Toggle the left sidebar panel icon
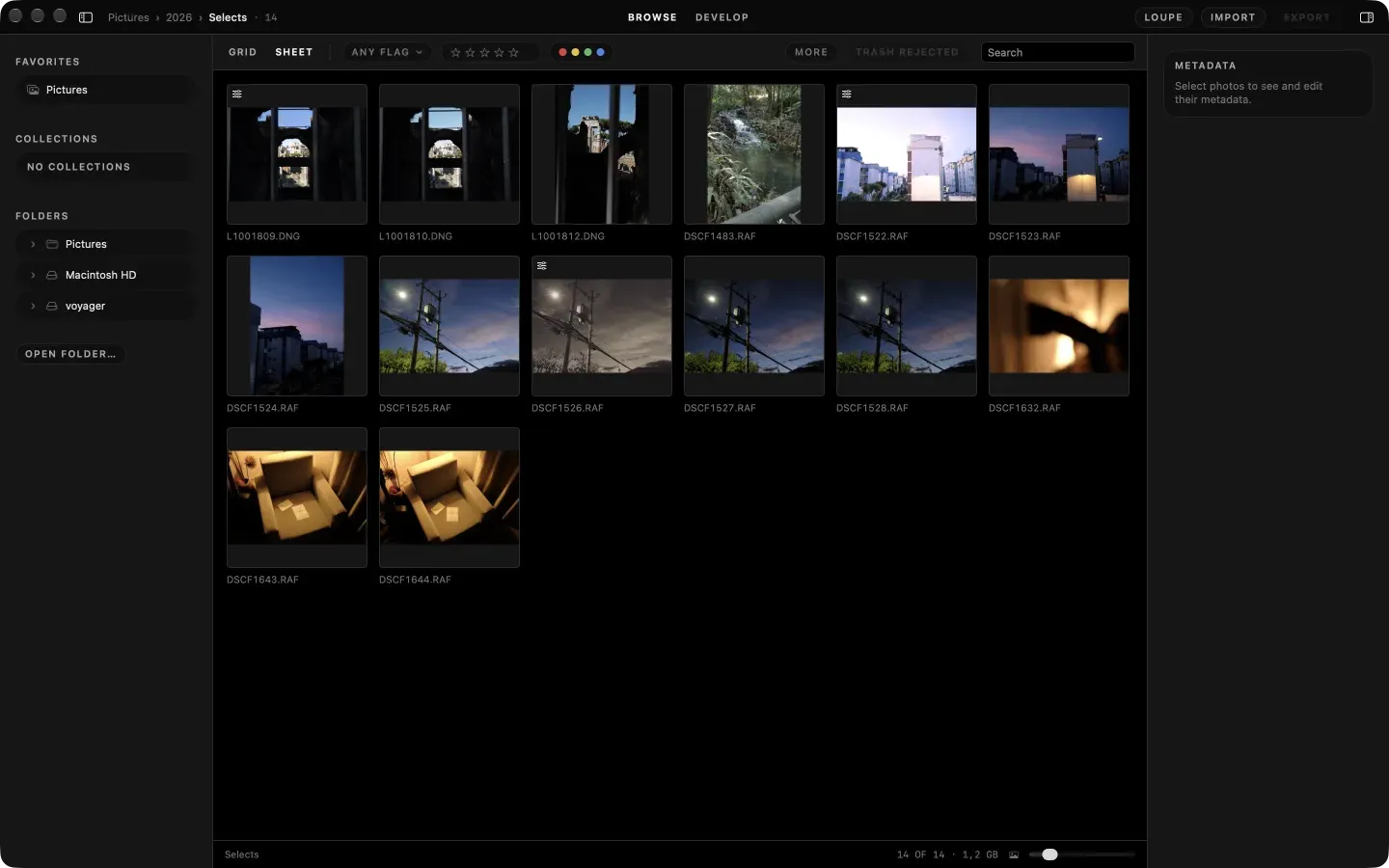 pos(86,17)
